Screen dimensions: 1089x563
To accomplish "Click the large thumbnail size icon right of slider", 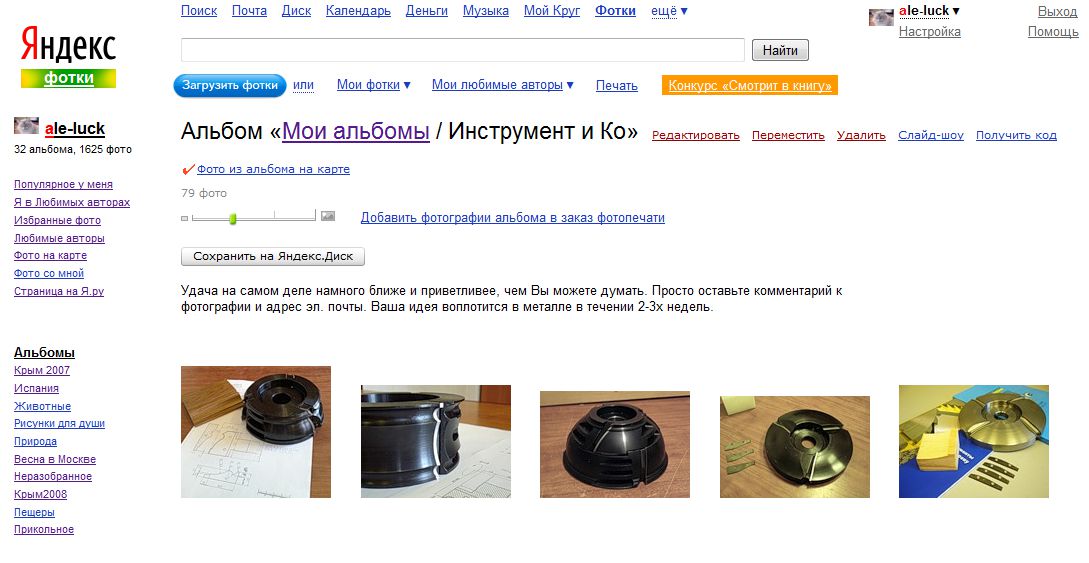I will point(328,217).
